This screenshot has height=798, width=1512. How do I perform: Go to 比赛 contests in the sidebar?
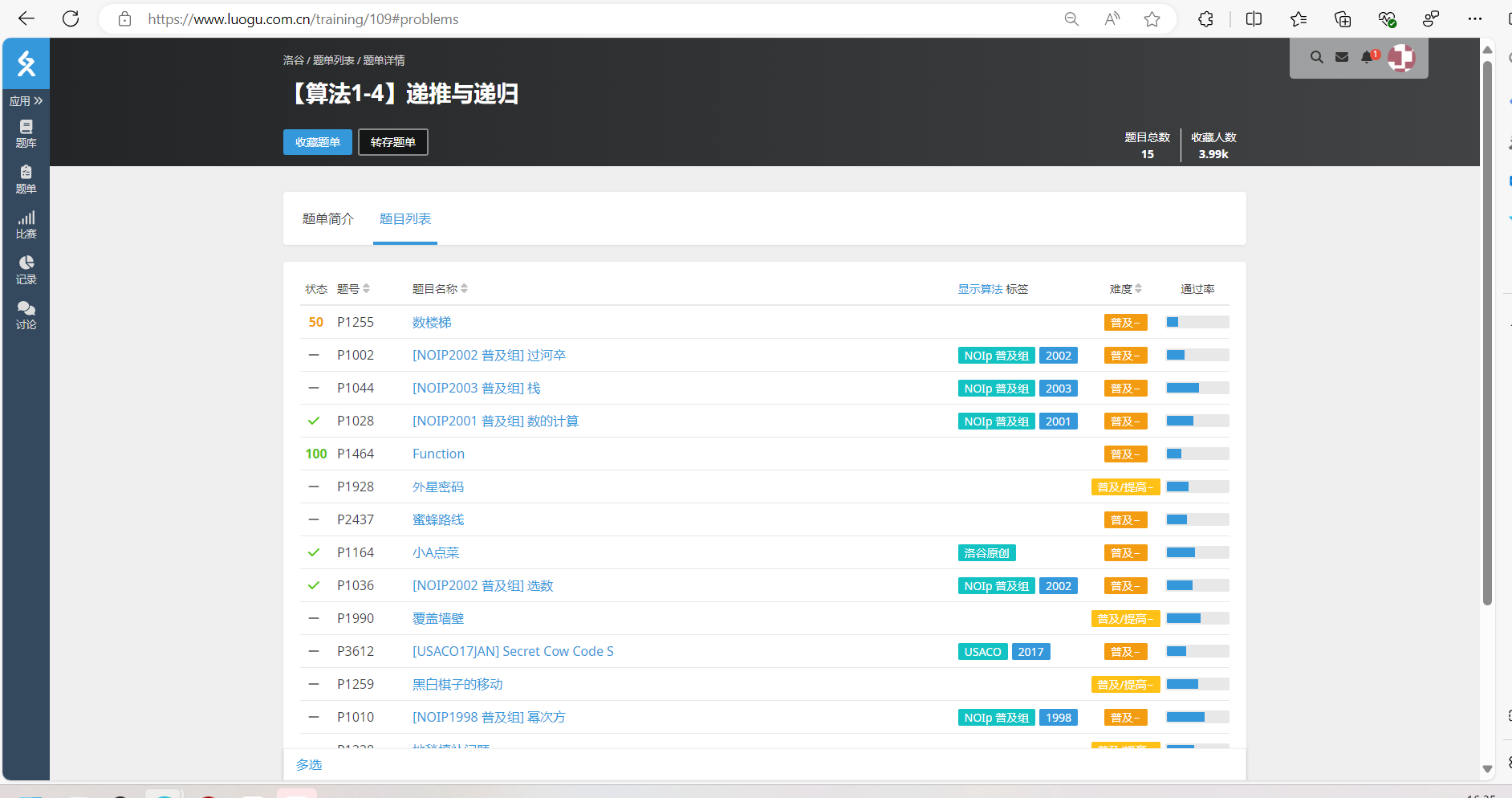[x=26, y=225]
